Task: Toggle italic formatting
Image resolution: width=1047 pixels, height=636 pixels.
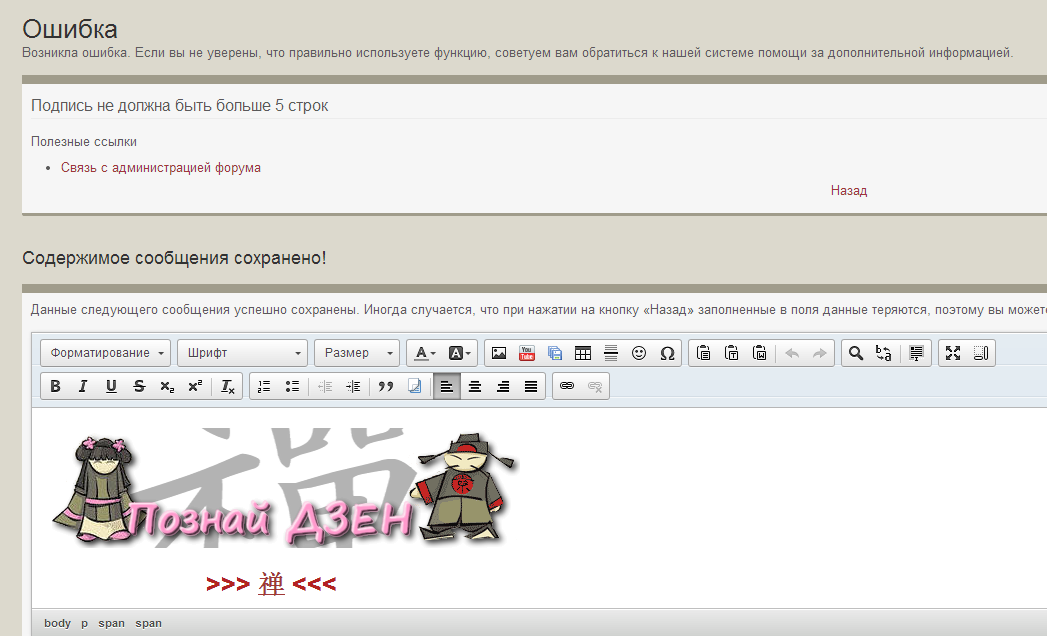Action: click(x=83, y=386)
